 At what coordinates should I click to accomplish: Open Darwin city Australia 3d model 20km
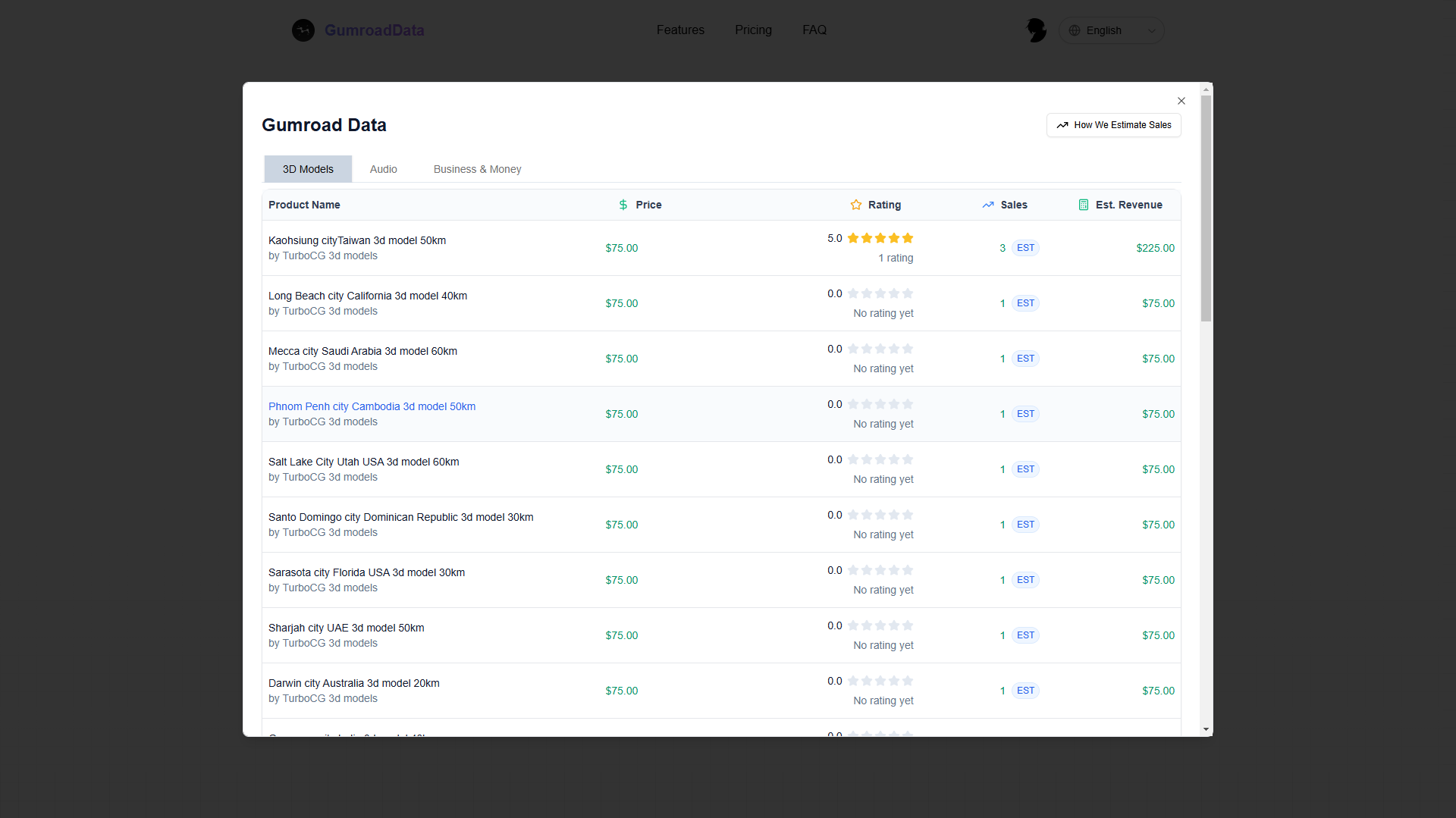pos(354,683)
